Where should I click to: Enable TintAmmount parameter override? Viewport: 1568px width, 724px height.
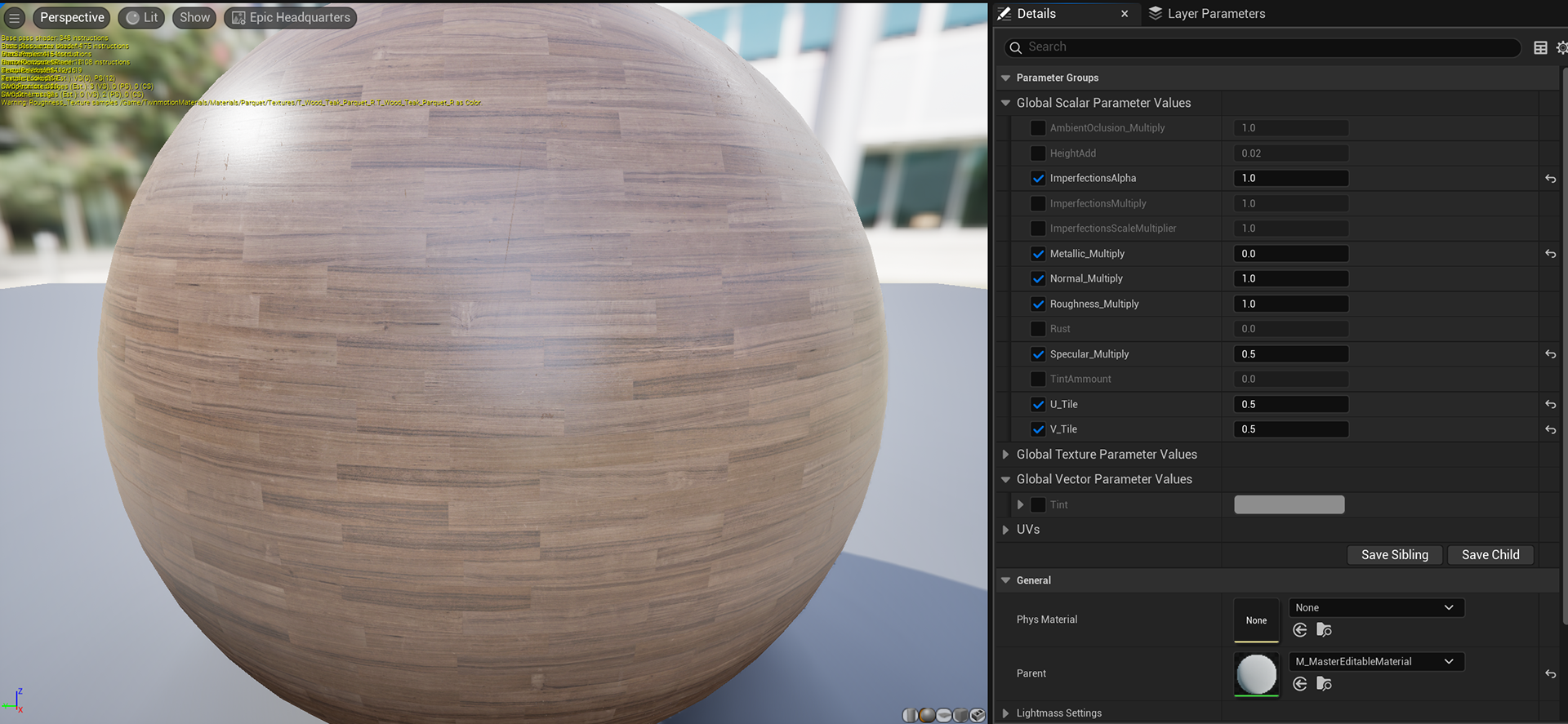(1038, 379)
